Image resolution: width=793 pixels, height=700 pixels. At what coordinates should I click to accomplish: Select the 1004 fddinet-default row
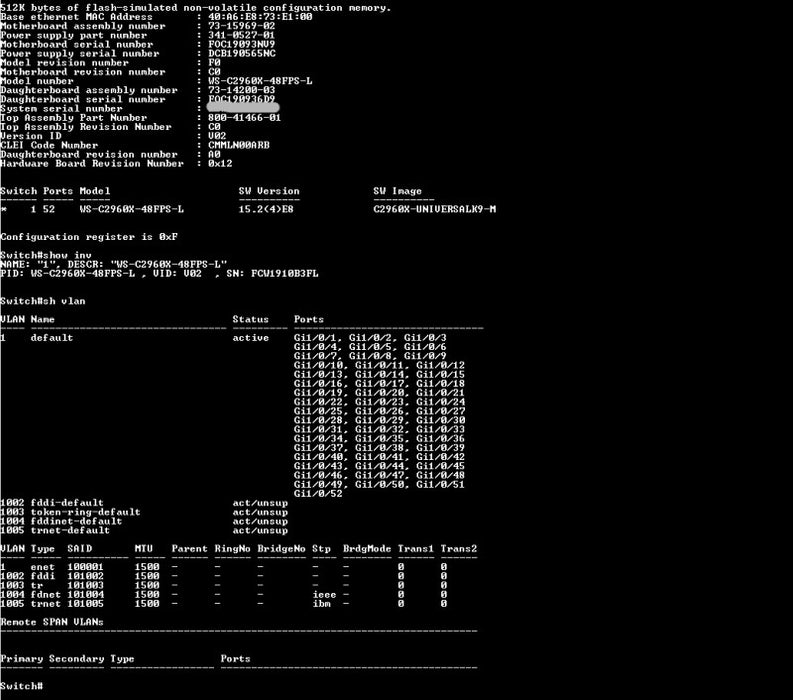point(144,521)
